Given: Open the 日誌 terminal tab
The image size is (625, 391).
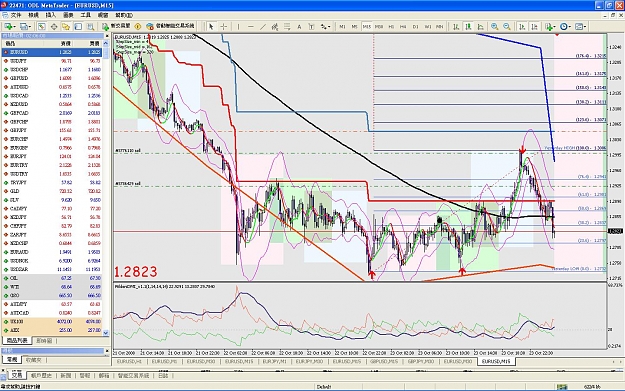Looking at the screenshot, I should pyautogui.click(x=163, y=375).
